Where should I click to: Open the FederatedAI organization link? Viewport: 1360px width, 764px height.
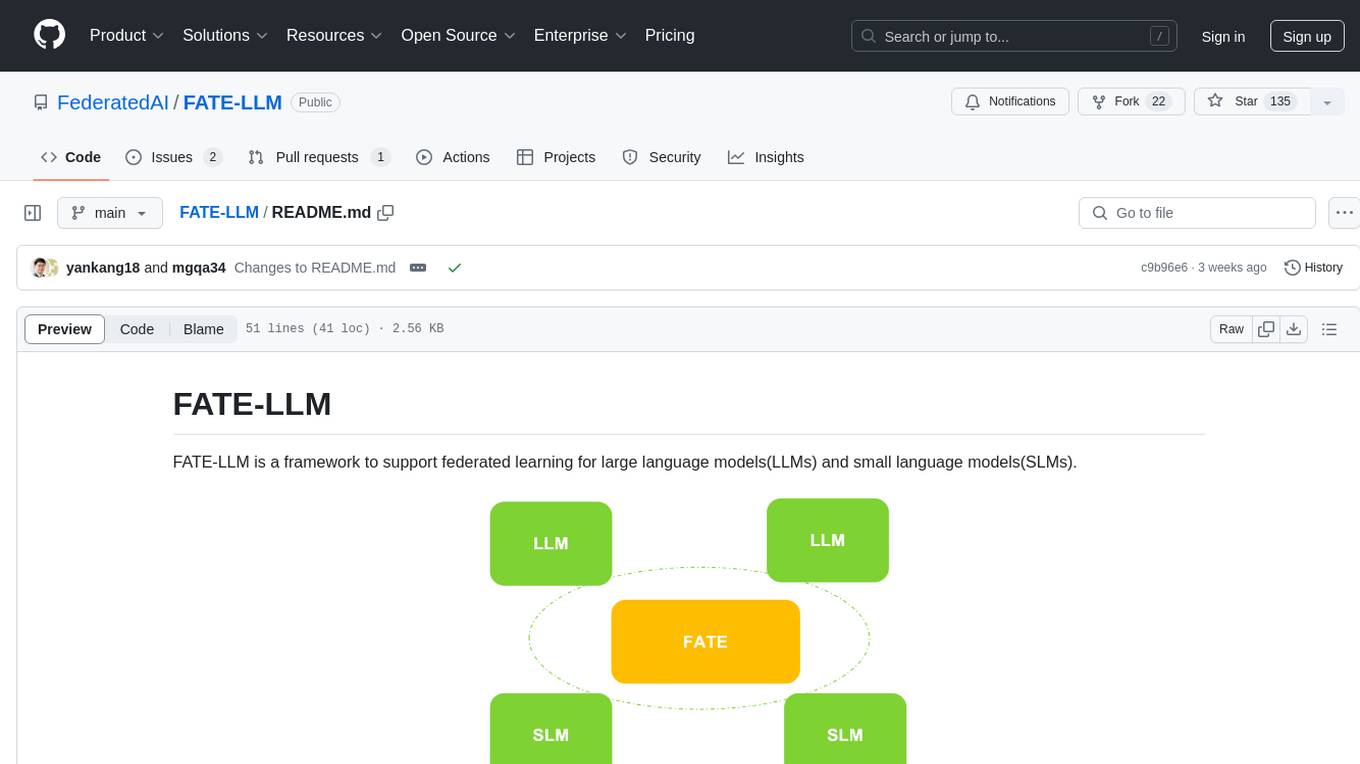tap(113, 102)
